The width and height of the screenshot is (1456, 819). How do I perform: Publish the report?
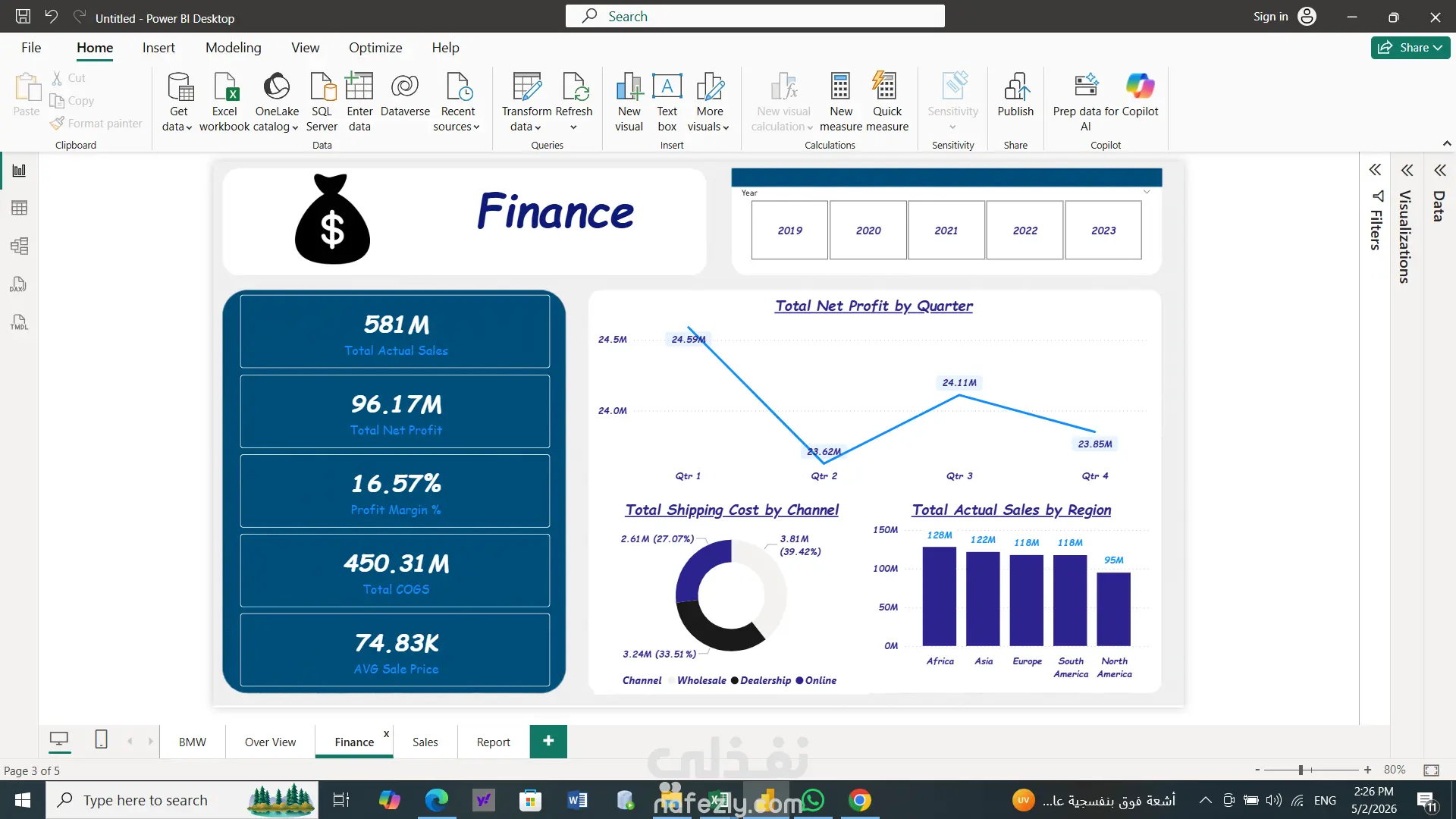(x=1015, y=96)
